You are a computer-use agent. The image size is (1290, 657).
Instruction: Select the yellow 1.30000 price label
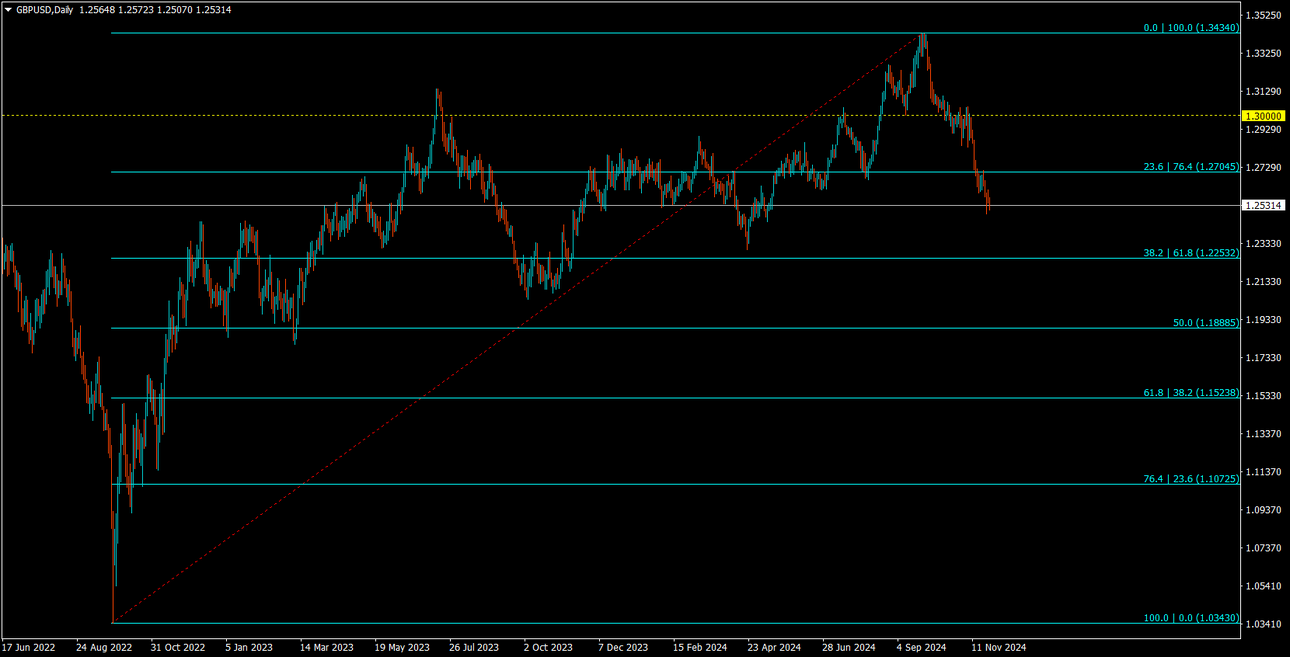pos(1263,116)
